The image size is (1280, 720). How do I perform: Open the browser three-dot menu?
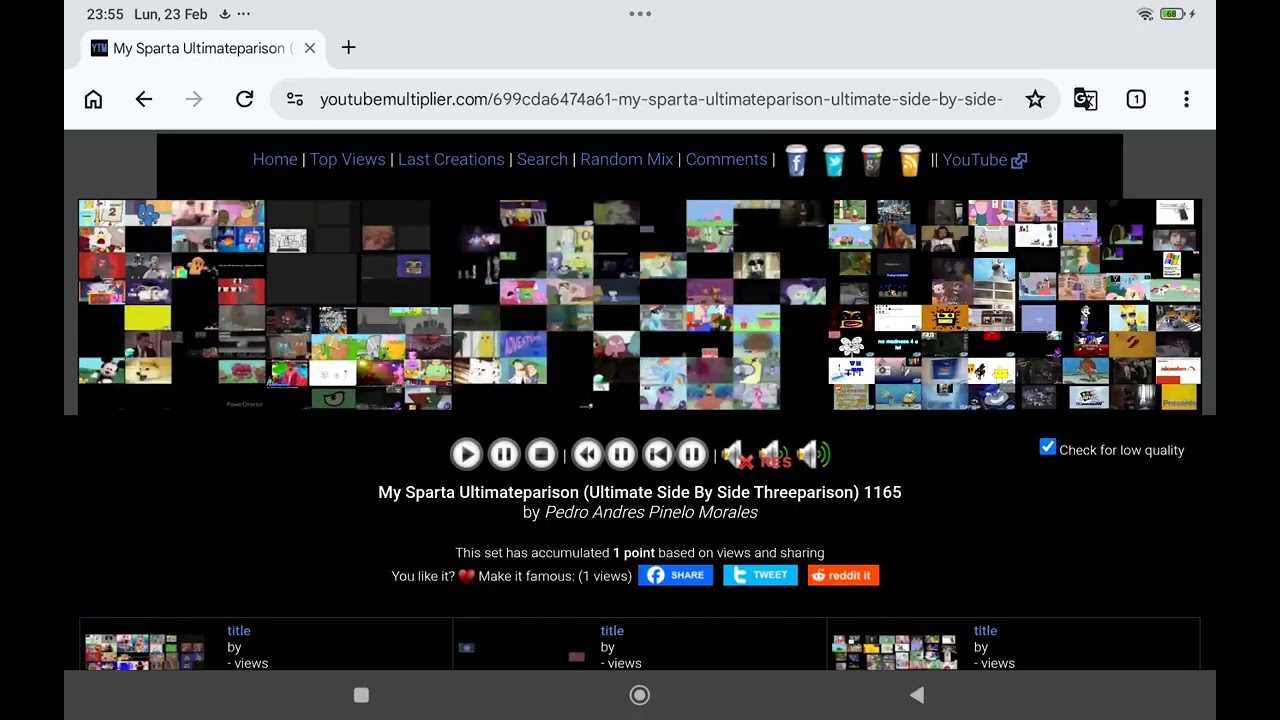(1186, 99)
